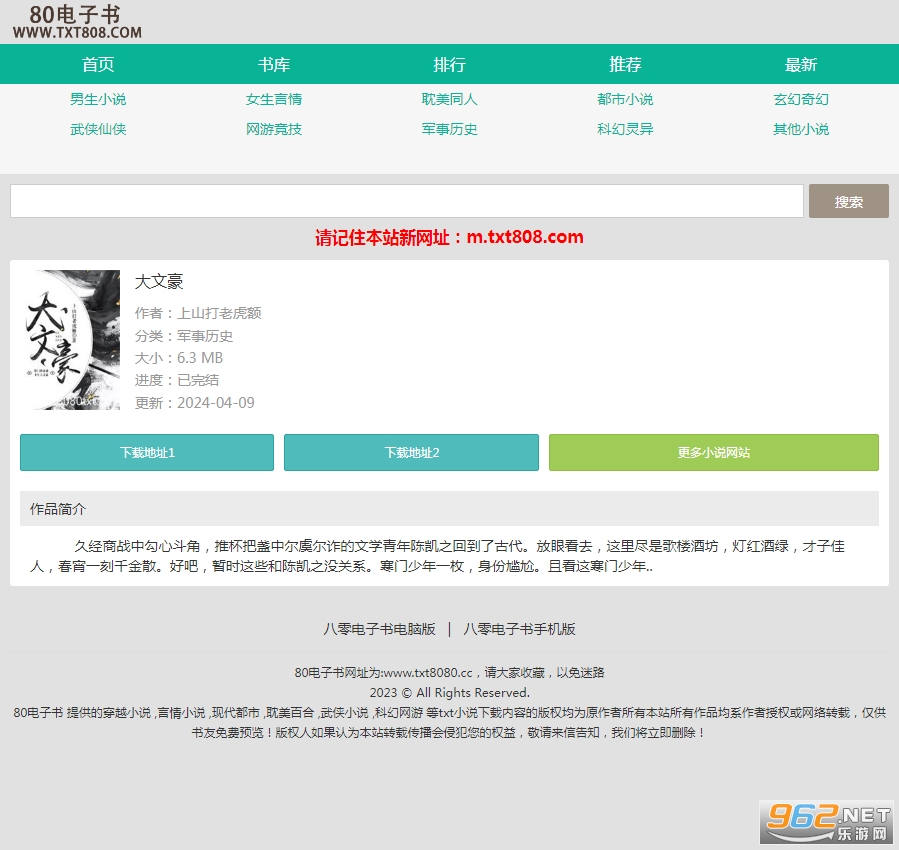Switch to 八零电子书手机版 footer link

point(519,629)
